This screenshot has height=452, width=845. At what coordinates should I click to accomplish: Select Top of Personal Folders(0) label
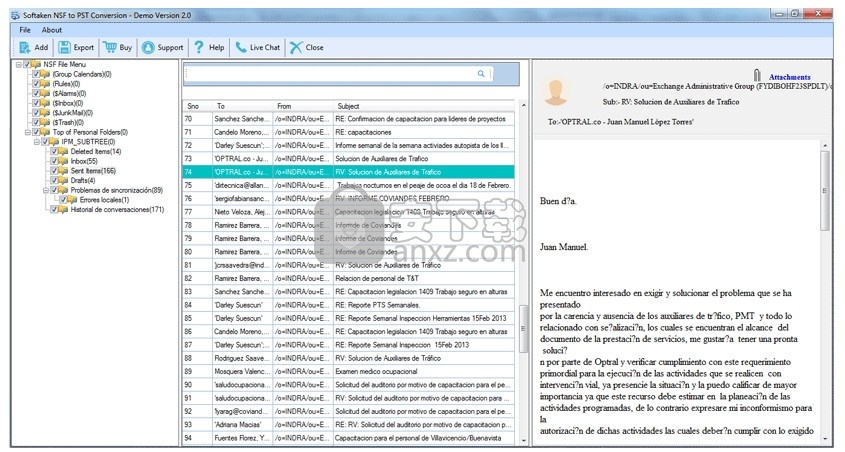[x=90, y=132]
